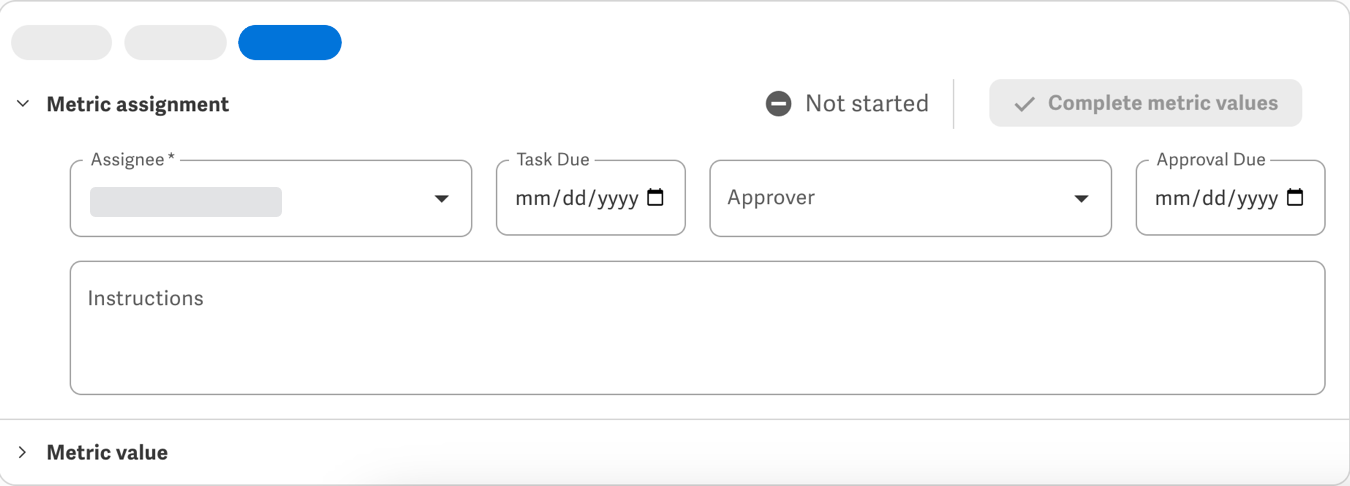Viewport: 1350px width, 486px height.
Task: Click the Approver dropdown arrow
Action: (x=1081, y=199)
